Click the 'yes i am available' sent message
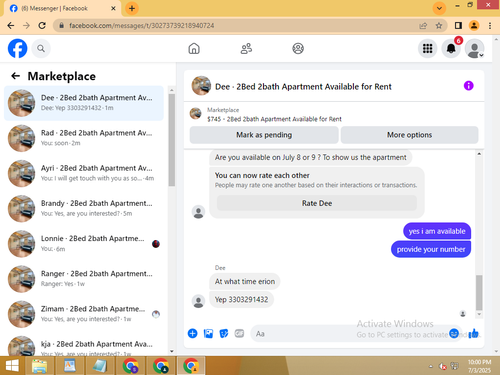Screen dimensions: 500x375 pos(437,231)
